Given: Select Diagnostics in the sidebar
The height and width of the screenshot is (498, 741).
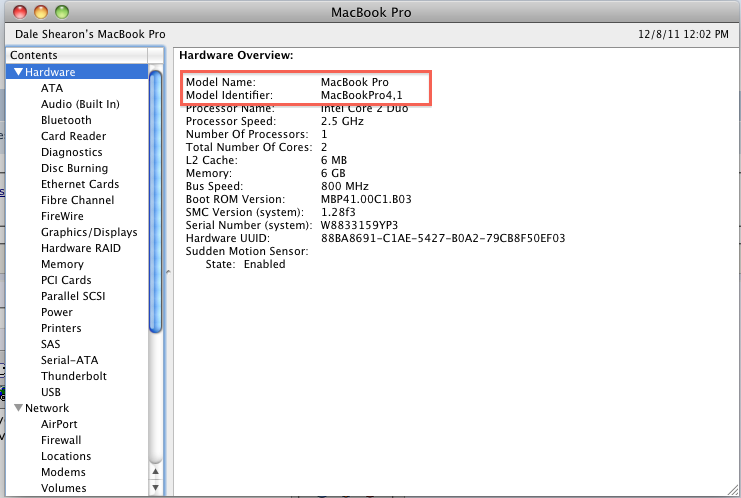Looking at the screenshot, I should (x=71, y=152).
